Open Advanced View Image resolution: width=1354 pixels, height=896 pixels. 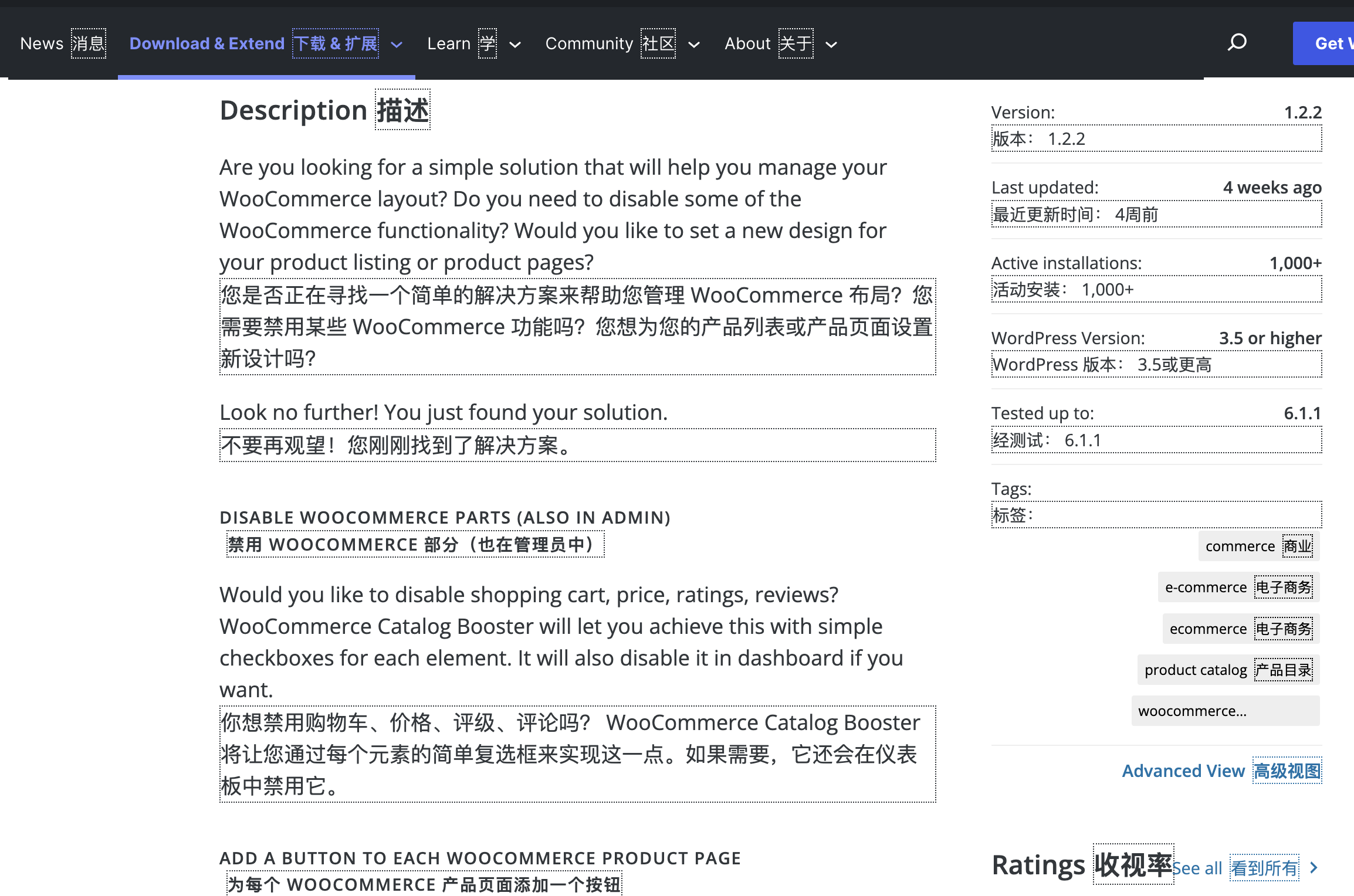(1183, 771)
